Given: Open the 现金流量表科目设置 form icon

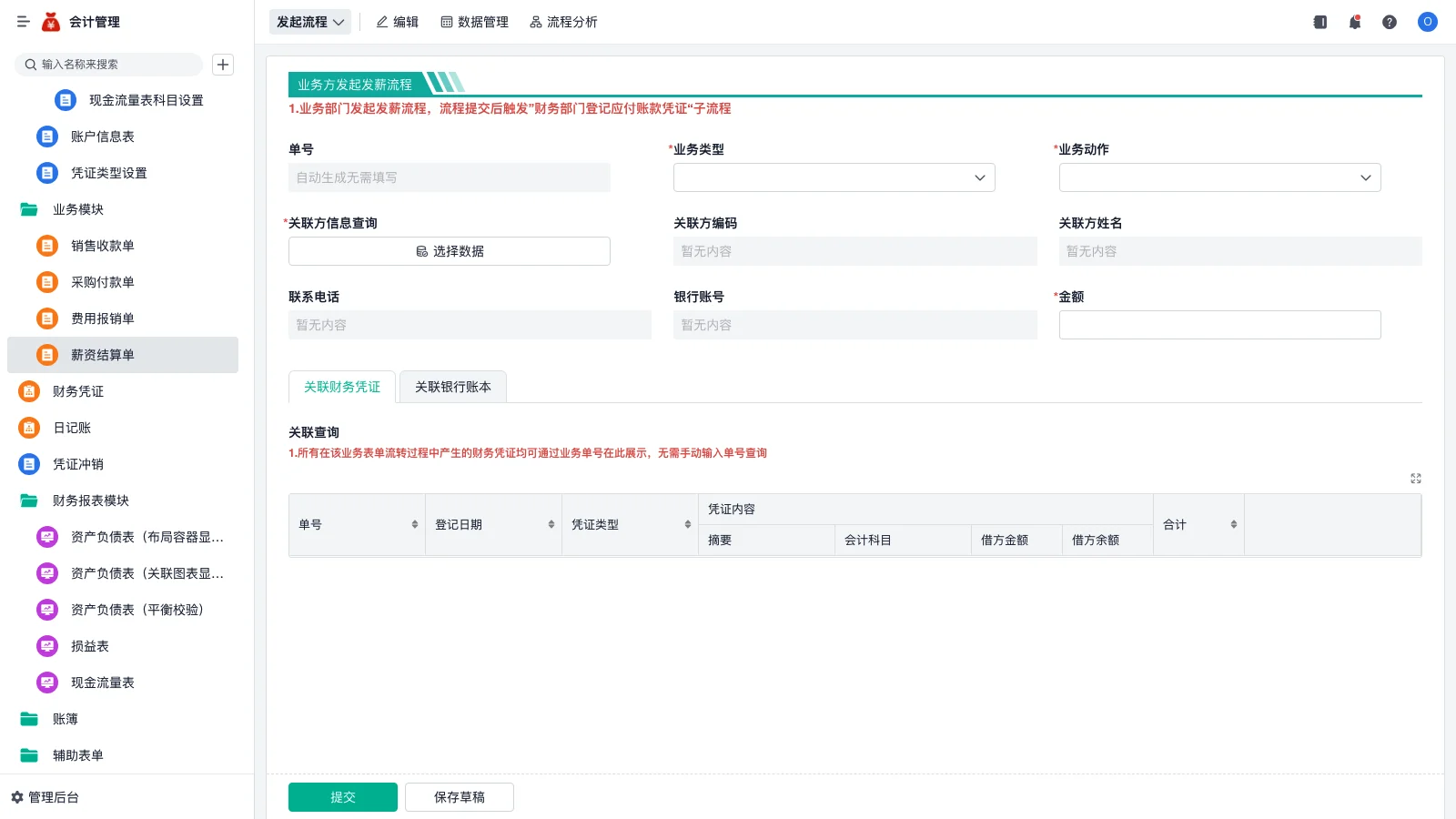Looking at the screenshot, I should [x=66, y=100].
